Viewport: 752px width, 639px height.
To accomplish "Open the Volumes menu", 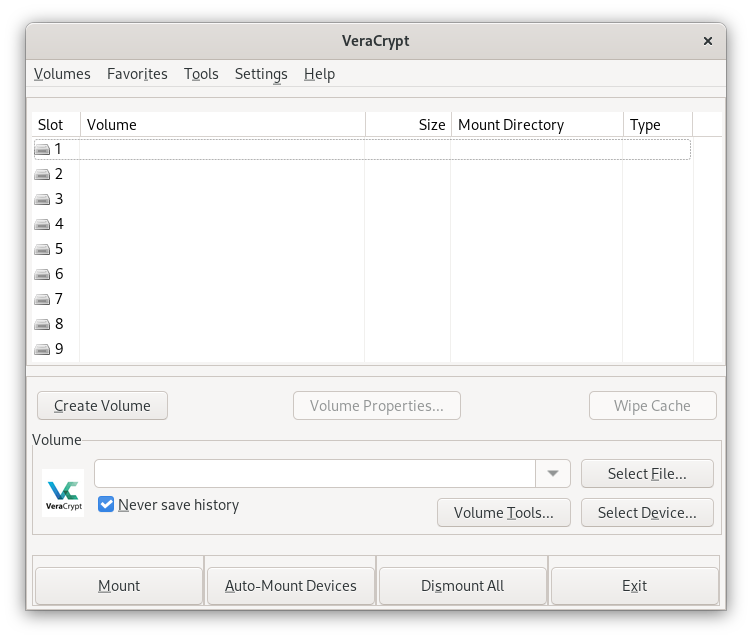I will 62,74.
